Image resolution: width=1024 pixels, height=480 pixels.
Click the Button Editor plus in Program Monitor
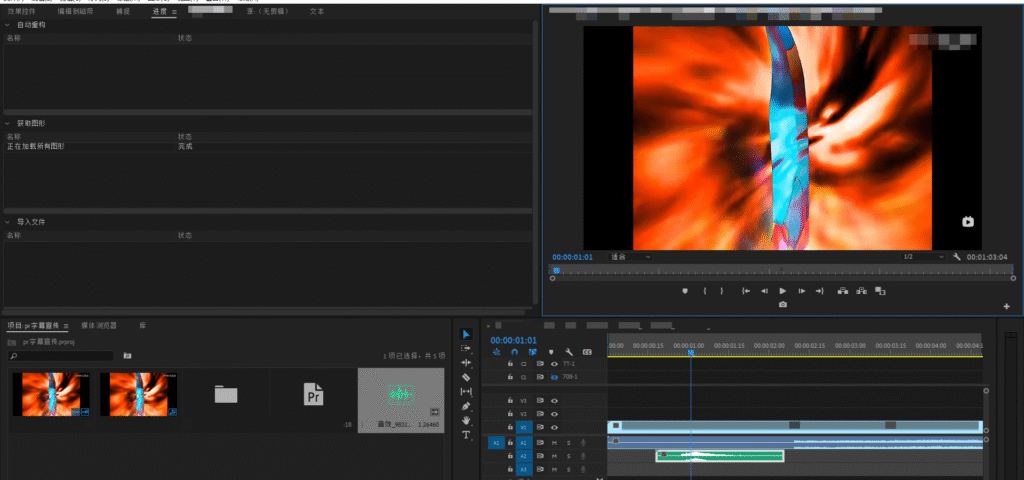1006,305
